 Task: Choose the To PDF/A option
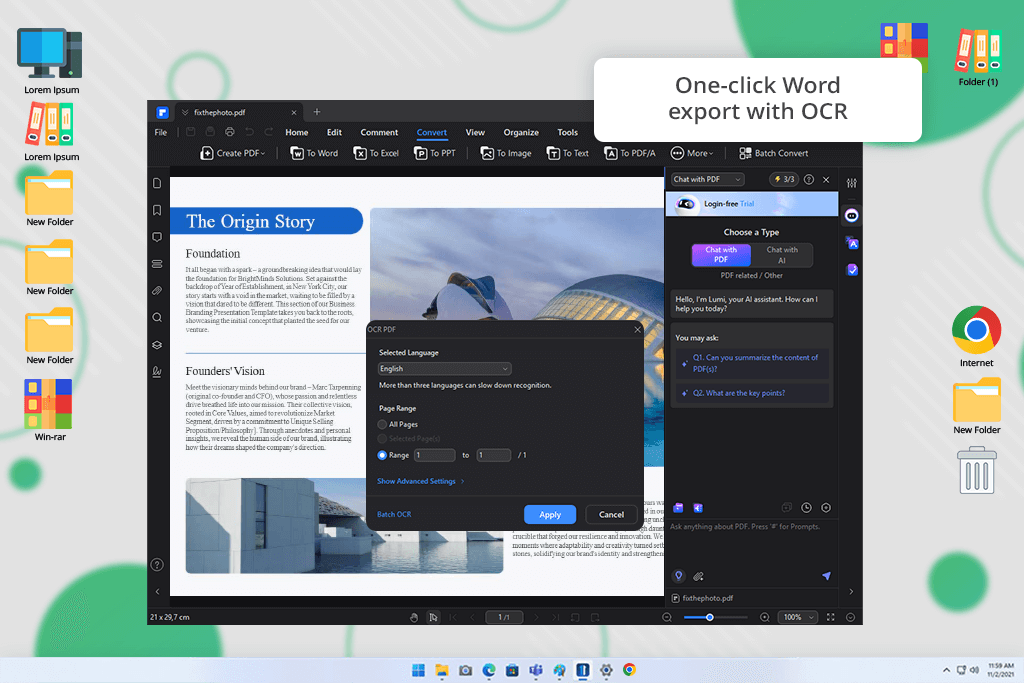630,153
